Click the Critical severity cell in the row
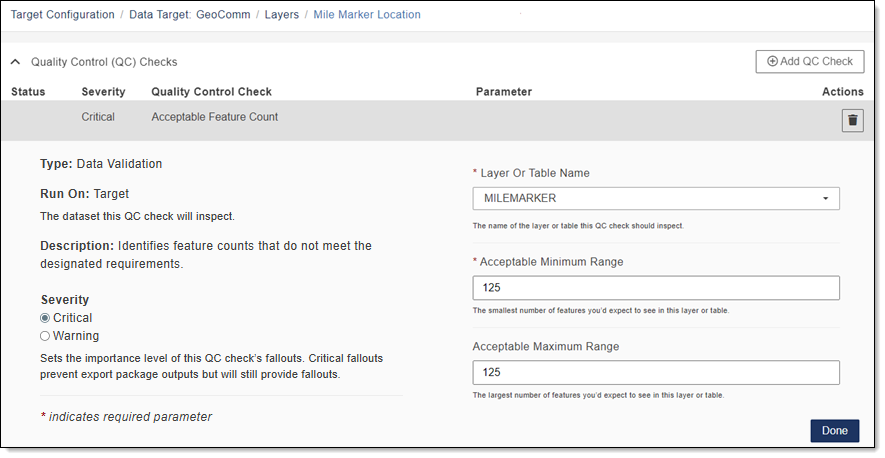This screenshot has height=458, width=885. pos(98,117)
